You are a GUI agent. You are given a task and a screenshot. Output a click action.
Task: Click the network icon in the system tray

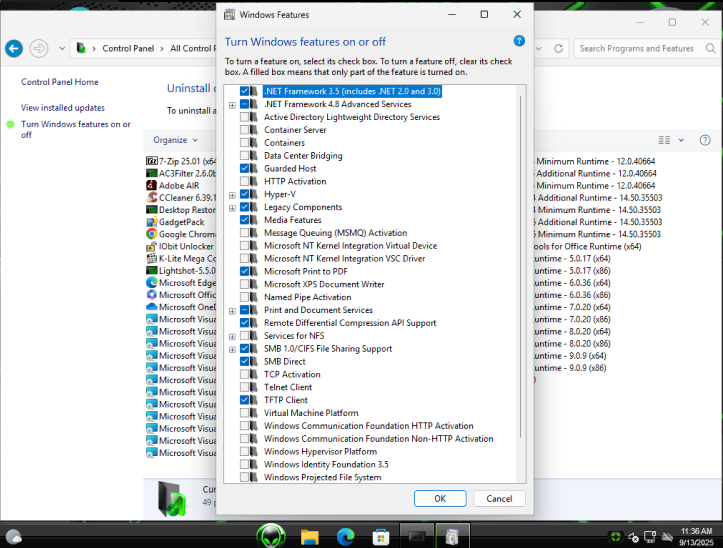click(x=650, y=537)
